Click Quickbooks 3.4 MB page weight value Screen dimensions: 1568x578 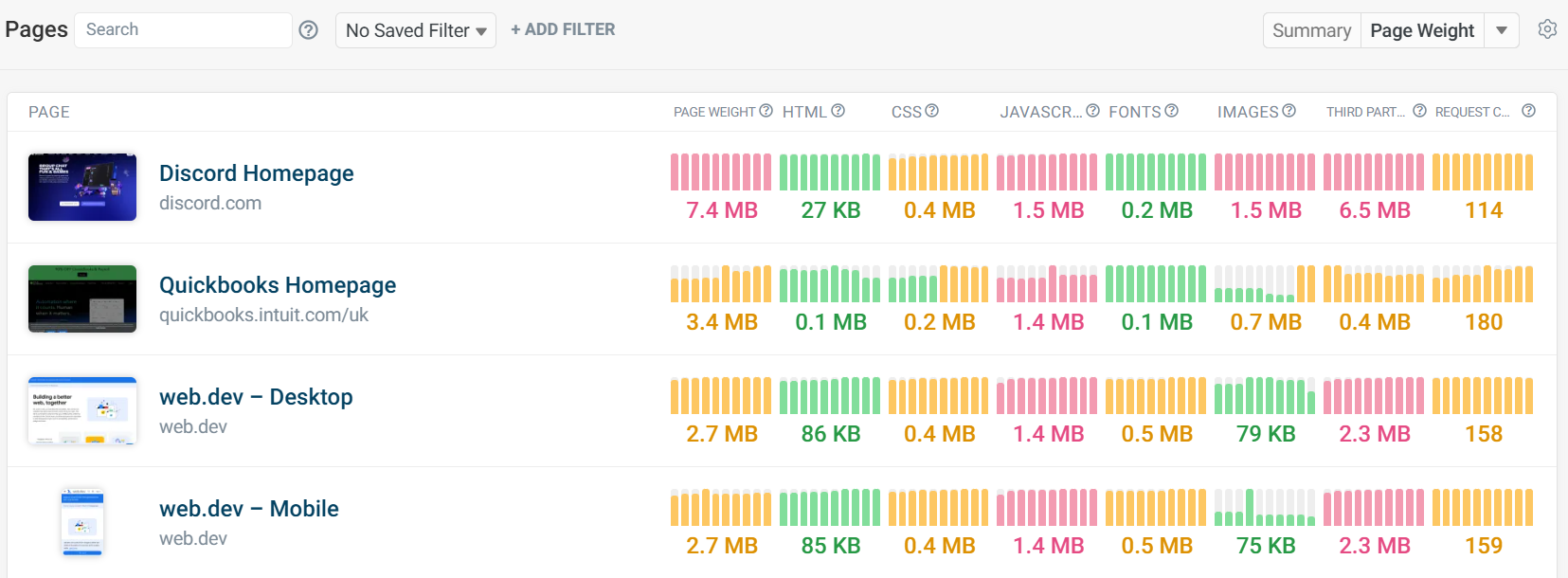722,322
